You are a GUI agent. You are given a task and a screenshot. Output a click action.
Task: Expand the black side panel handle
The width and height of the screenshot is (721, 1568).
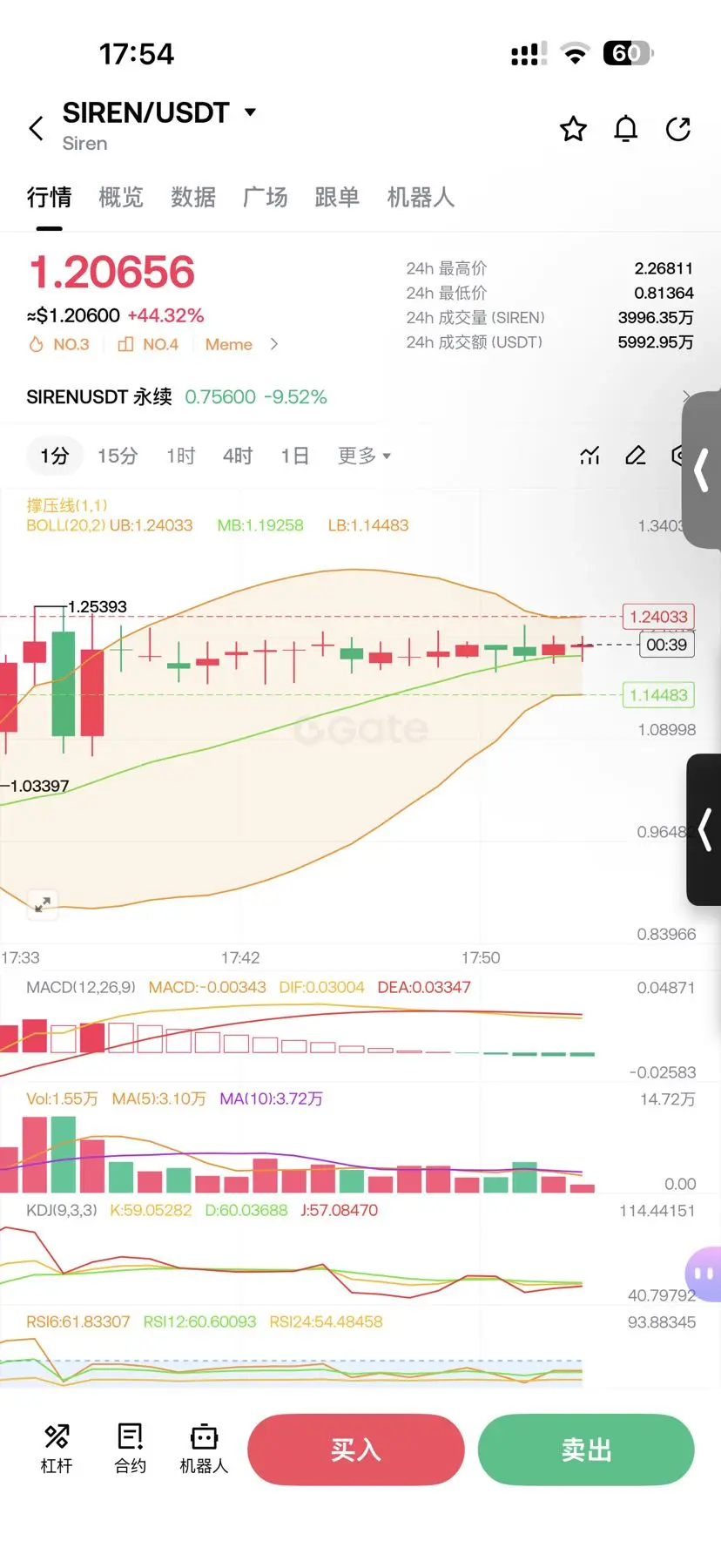(x=704, y=829)
